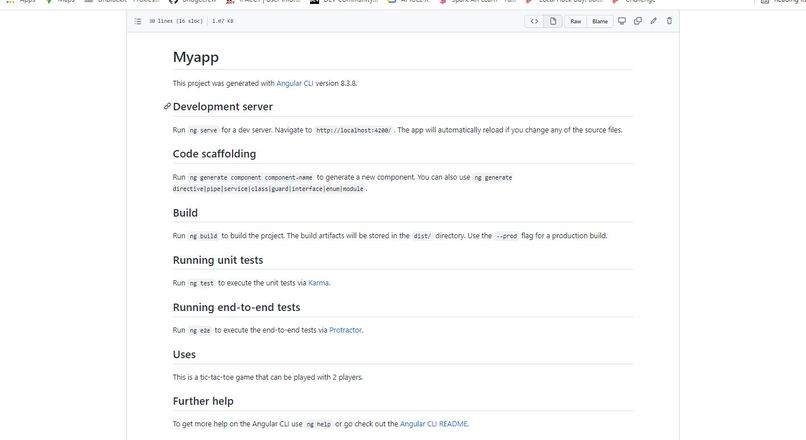
Task: Edit this file with pencil icon
Action: [653, 21]
